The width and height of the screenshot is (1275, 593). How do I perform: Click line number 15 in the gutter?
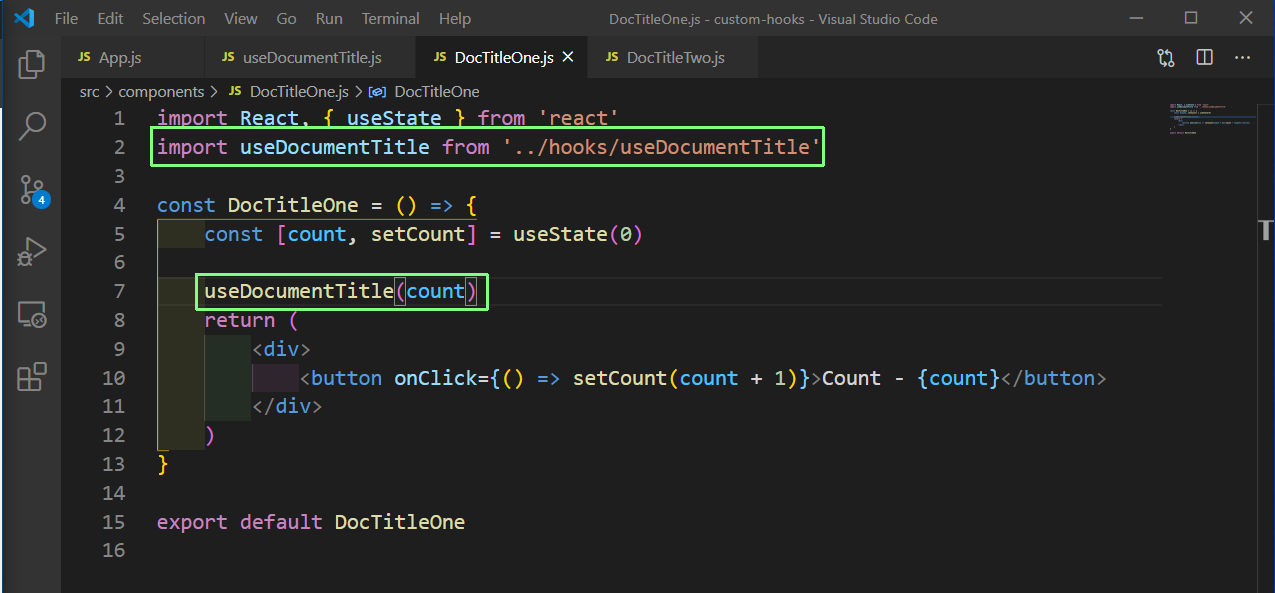(x=113, y=522)
